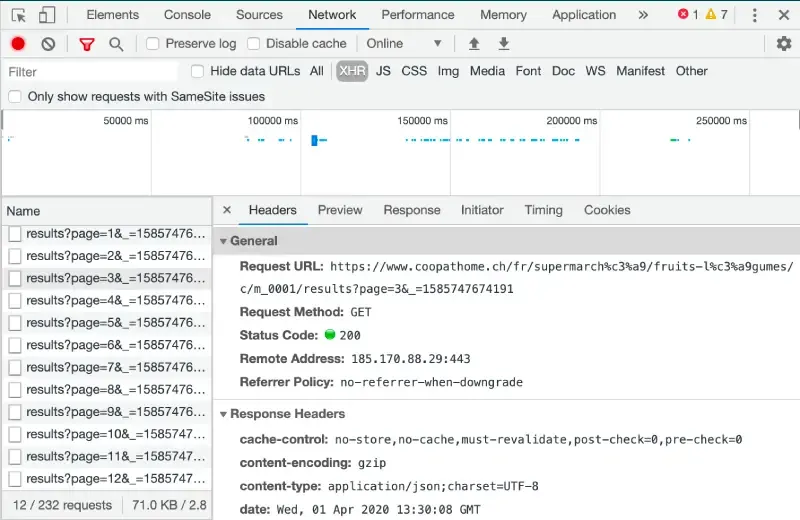Collapse the General section
Screen dimensions: 800x520
(224, 241)
